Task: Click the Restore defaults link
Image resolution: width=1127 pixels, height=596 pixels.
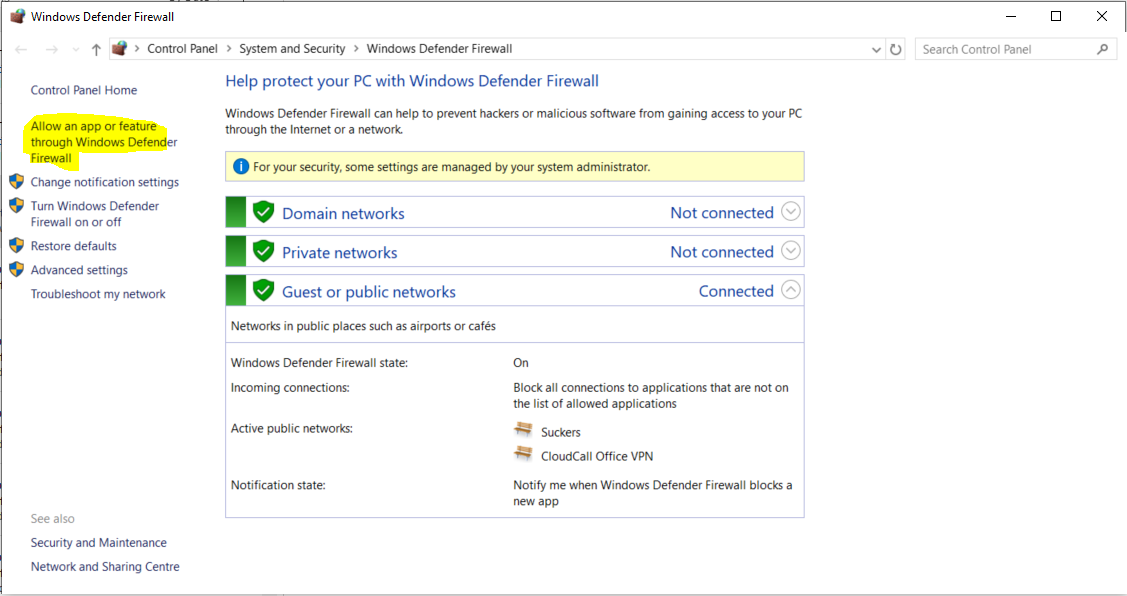Action: [x=73, y=246]
